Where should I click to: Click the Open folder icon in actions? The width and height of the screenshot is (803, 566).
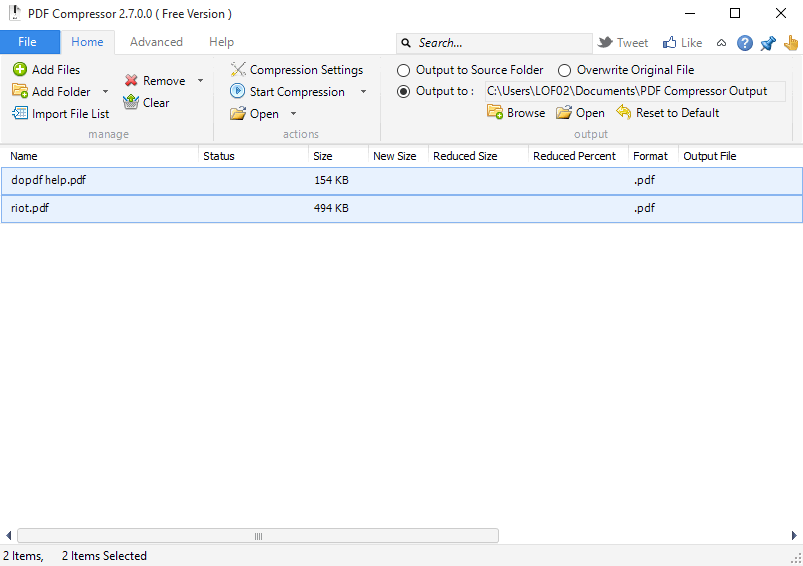pyautogui.click(x=238, y=113)
